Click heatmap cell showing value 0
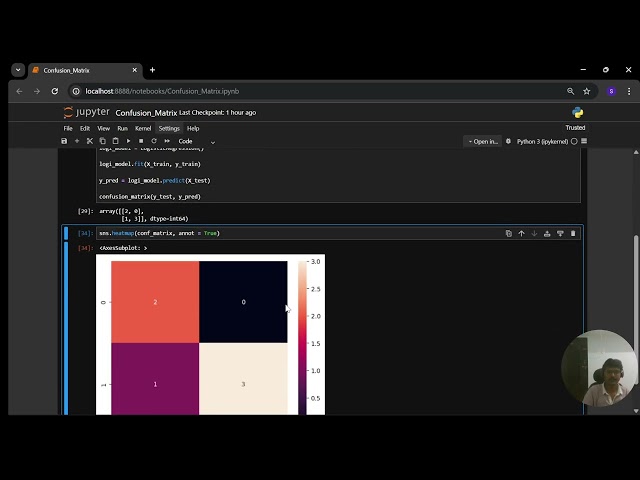Viewport: 640px width, 480px height. (243, 302)
